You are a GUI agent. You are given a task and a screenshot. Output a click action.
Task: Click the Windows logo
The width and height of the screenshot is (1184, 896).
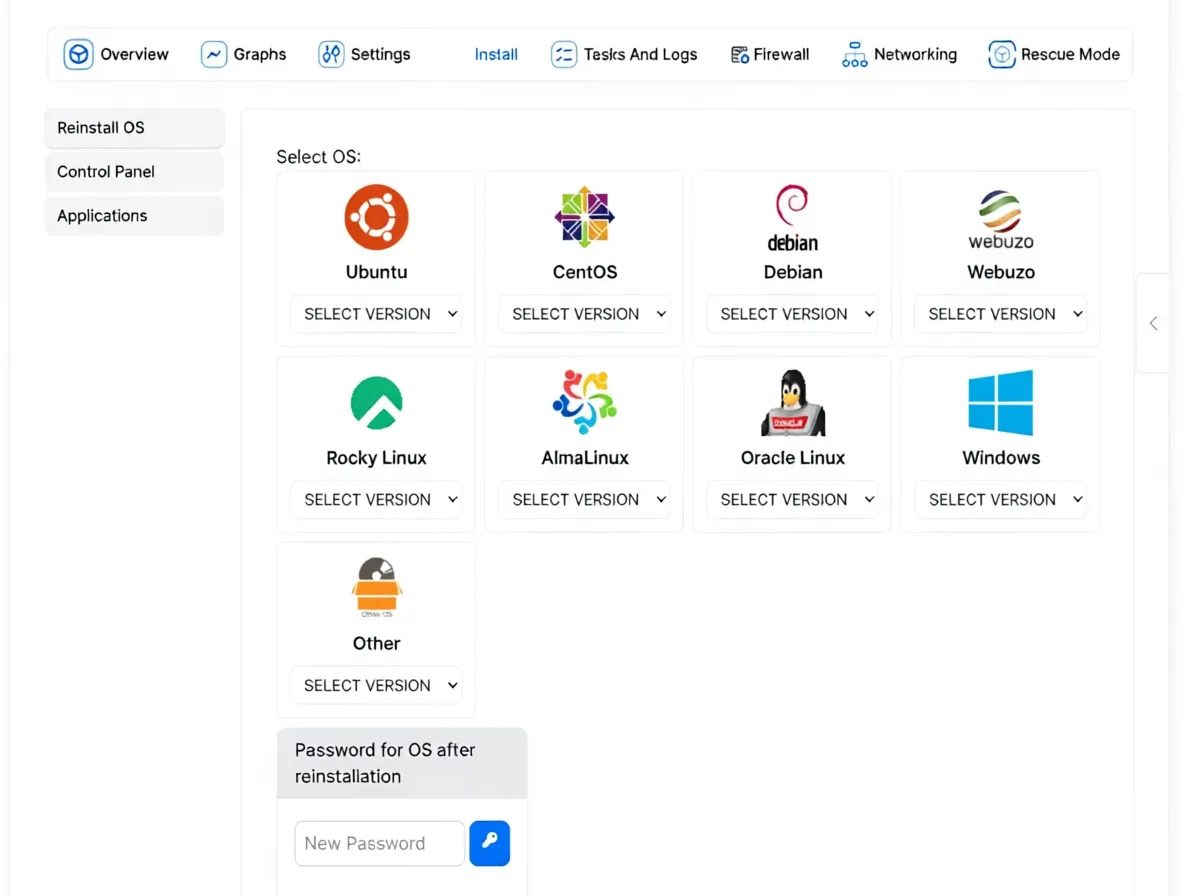pyautogui.click(x=1001, y=402)
